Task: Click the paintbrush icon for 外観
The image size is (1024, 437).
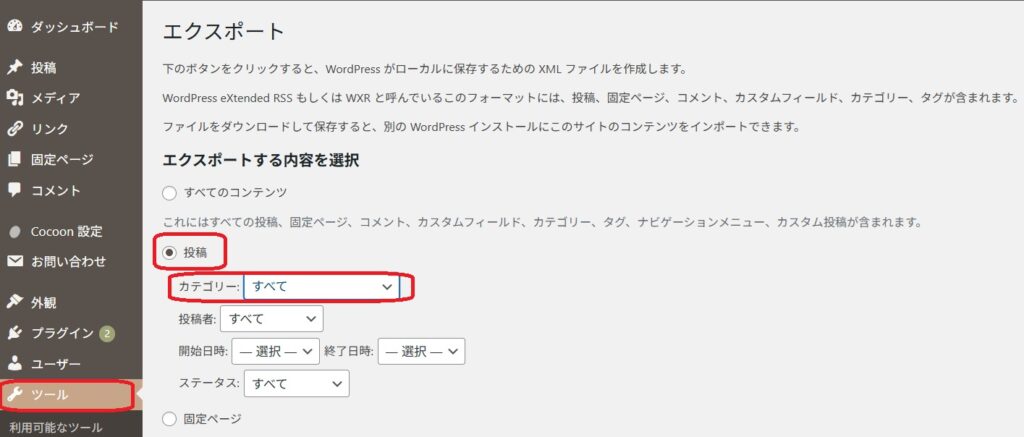Action: [x=14, y=302]
